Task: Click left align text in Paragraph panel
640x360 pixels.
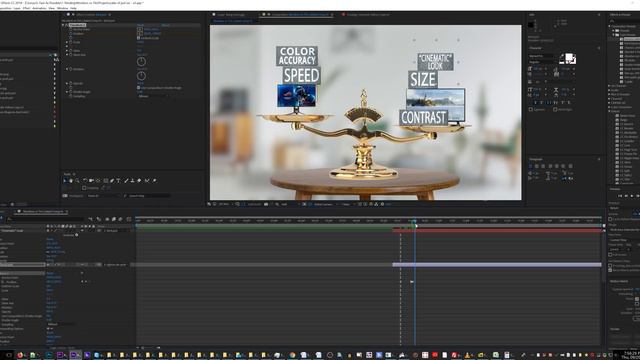Action: pos(531,166)
